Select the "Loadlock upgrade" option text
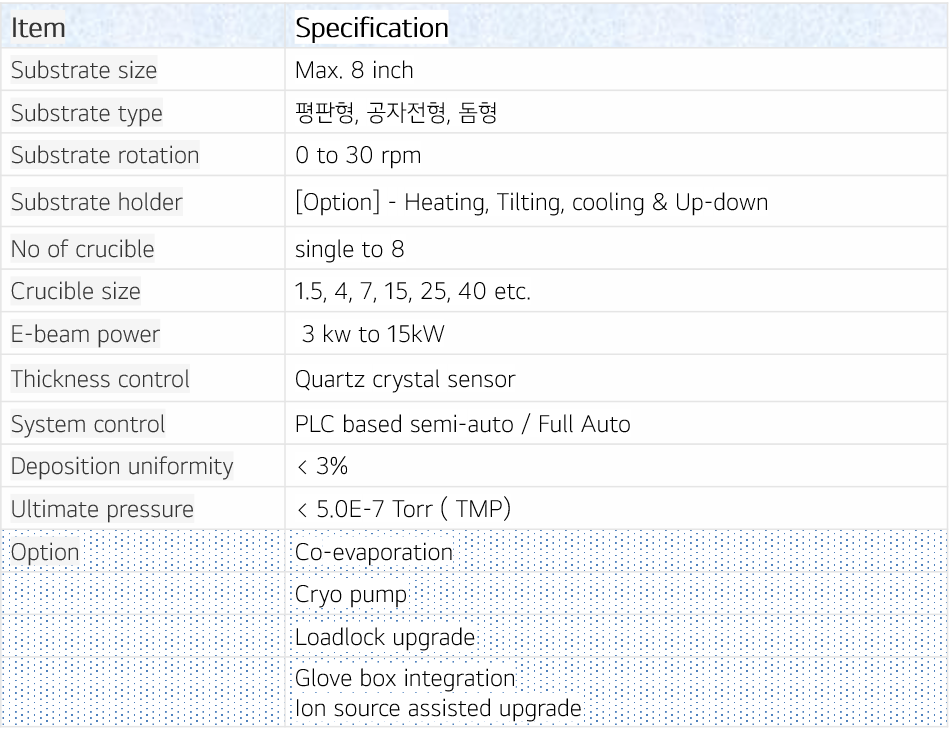The height and width of the screenshot is (737, 950). (x=385, y=637)
